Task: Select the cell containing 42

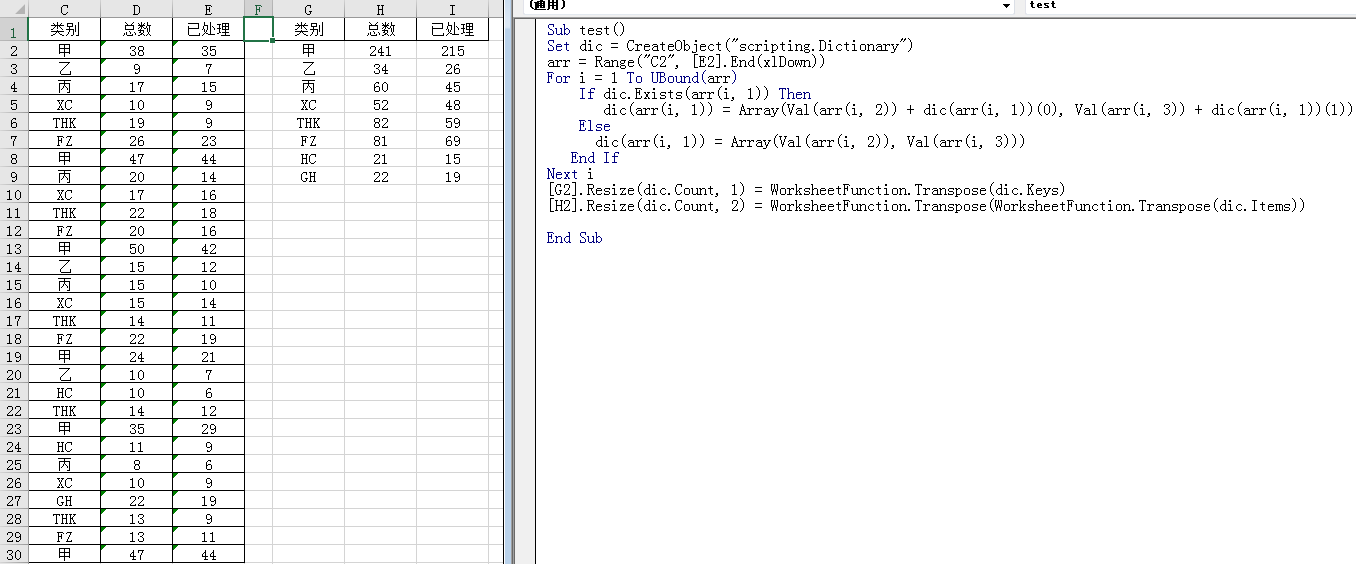Action: click(x=209, y=249)
